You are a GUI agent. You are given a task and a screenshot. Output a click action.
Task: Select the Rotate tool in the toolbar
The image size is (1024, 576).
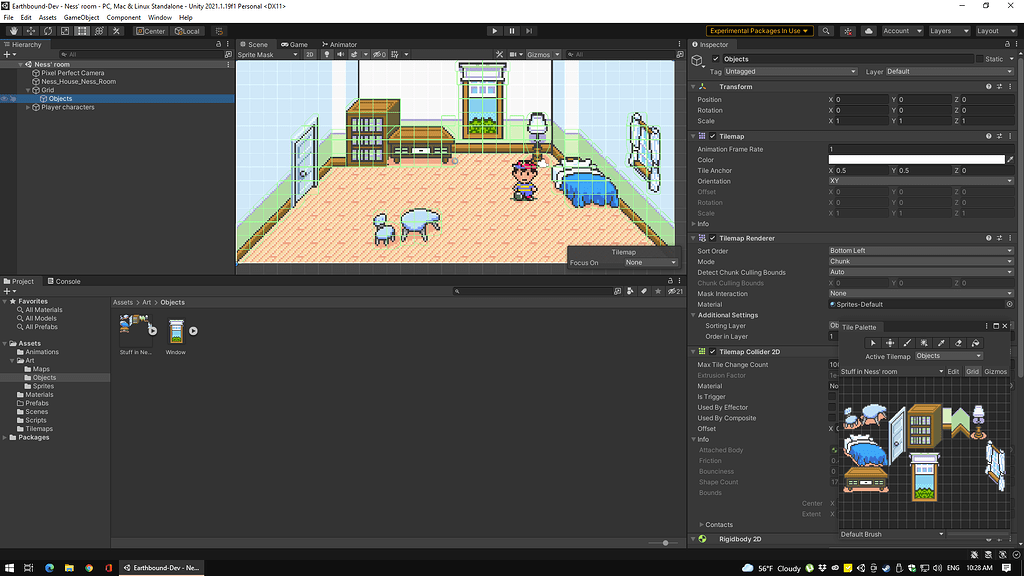[x=47, y=31]
